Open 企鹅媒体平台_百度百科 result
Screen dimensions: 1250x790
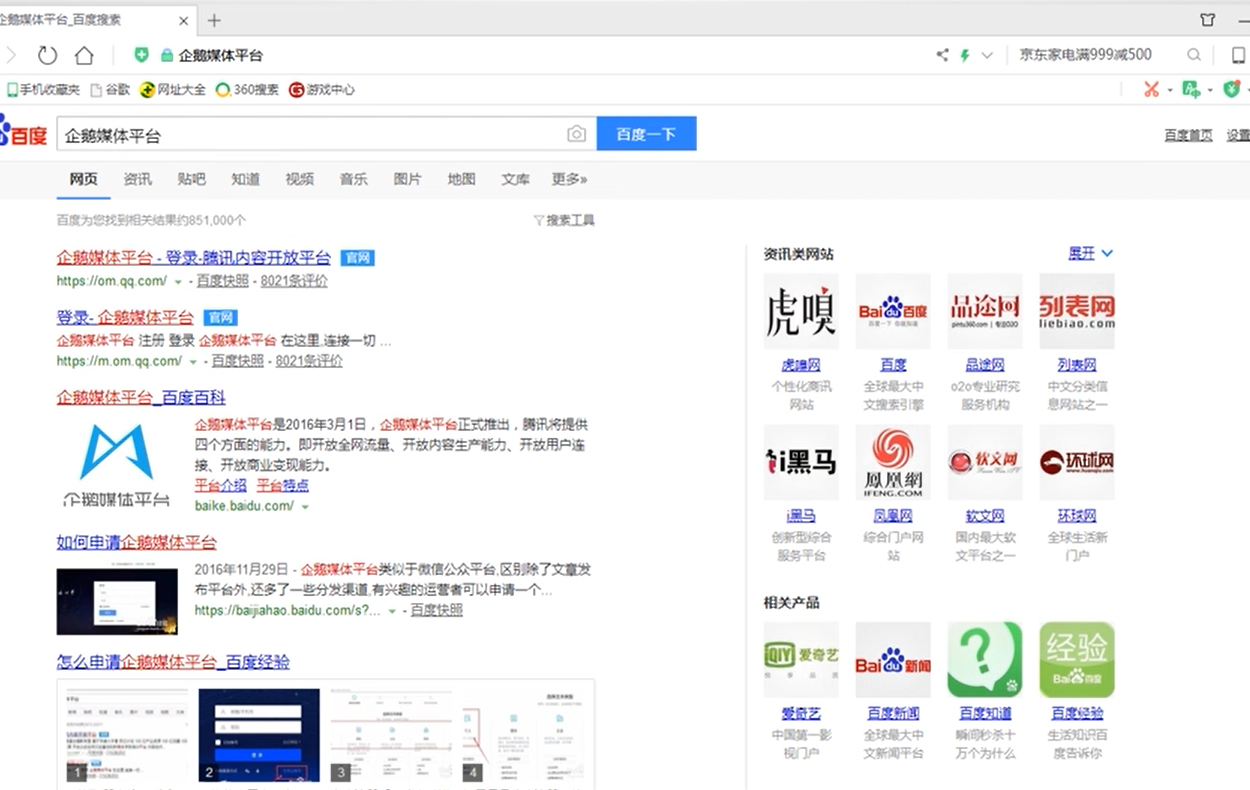coord(141,397)
